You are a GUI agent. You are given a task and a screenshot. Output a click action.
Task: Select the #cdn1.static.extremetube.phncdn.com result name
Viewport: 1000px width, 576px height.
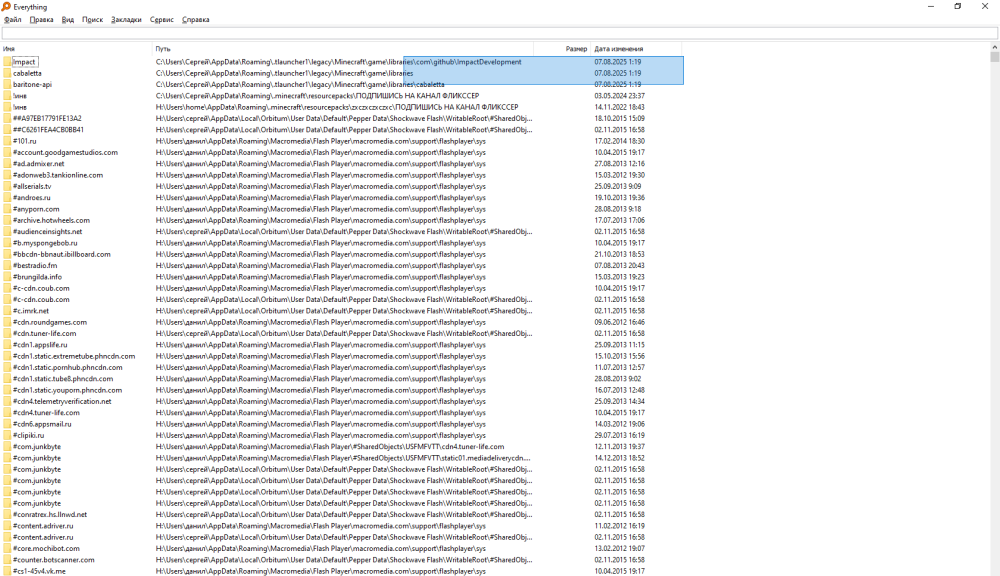click(x=74, y=356)
